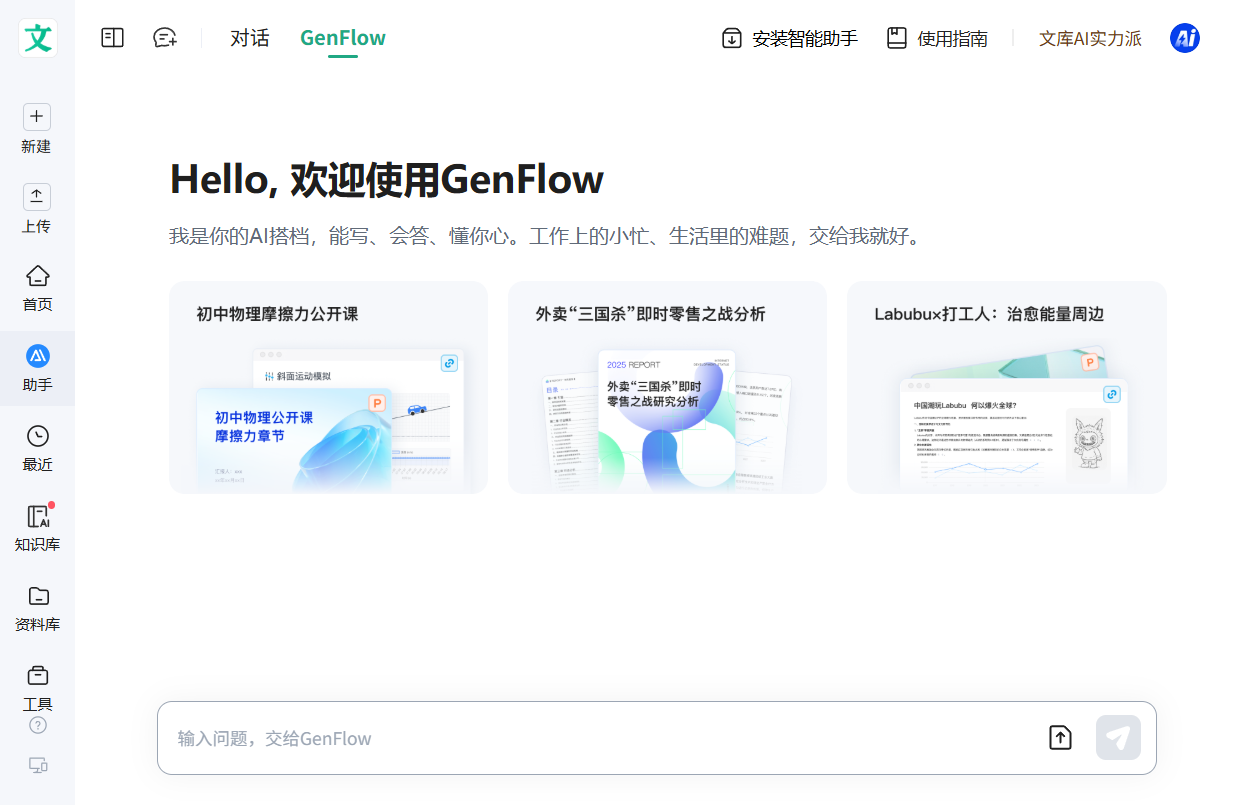Open 知识库 knowledge base in sidebar
This screenshot has height=805, width=1237.
click(x=37, y=528)
